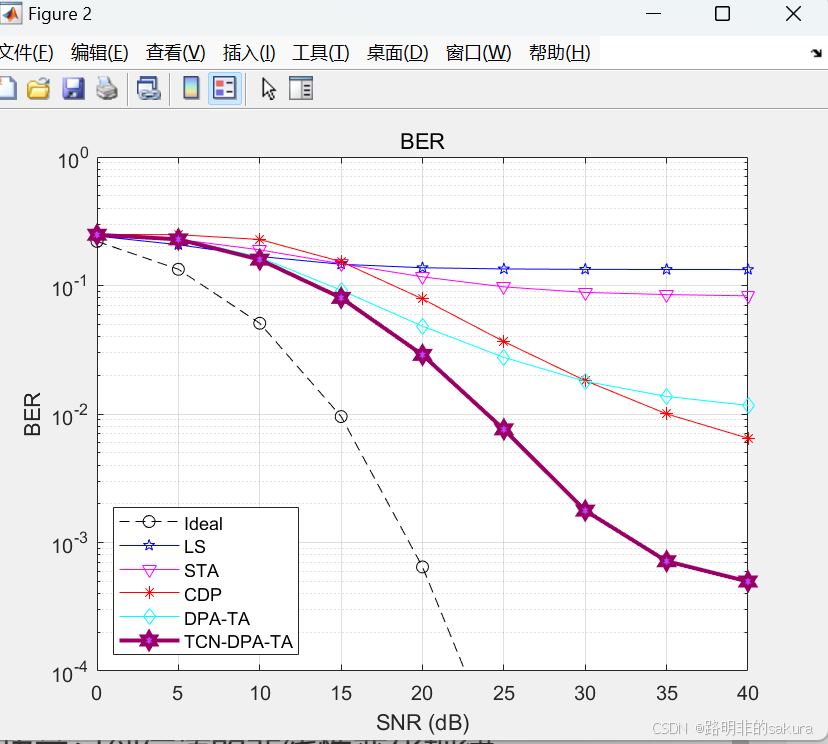This screenshot has height=744, width=828.
Task: Save the figure with the floppy icon
Action: pyautogui.click(x=73, y=88)
